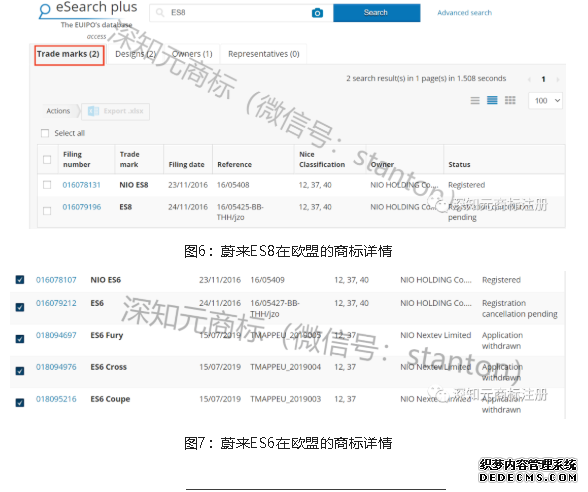Viewport: 588px width, 492px height.
Task: Go to previous results page arrow
Action: pos(530,80)
